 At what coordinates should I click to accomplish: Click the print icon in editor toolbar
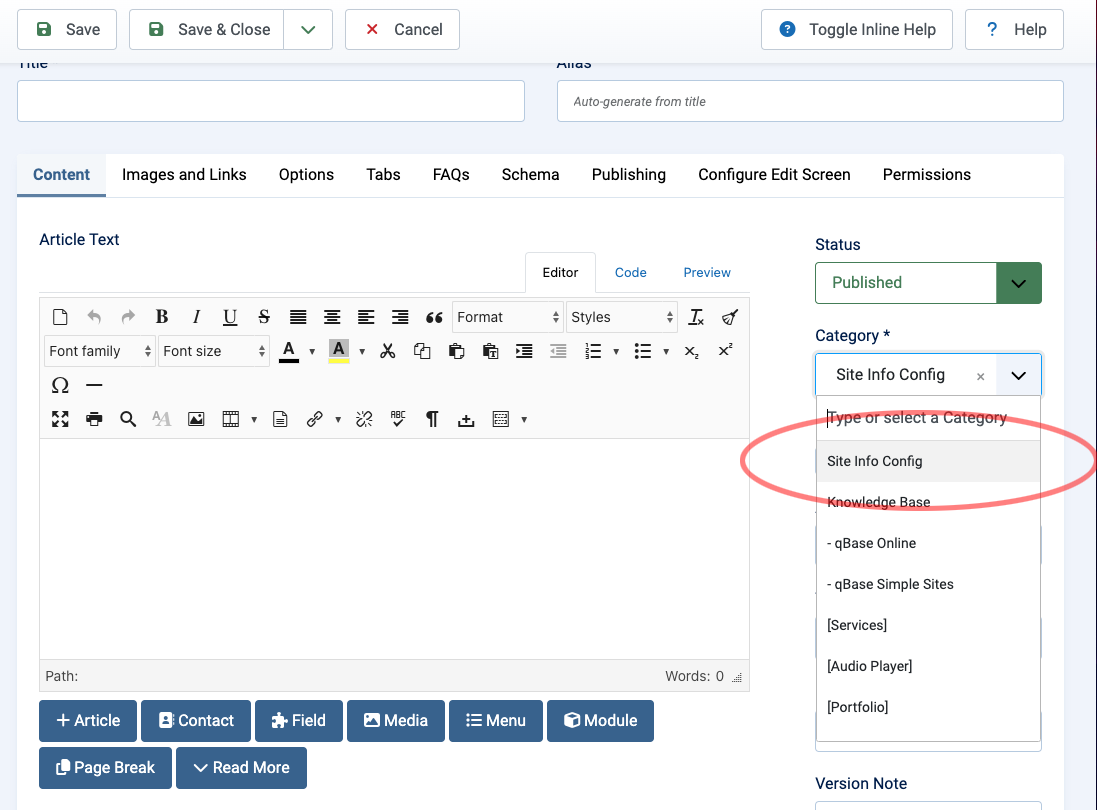click(94, 419)
